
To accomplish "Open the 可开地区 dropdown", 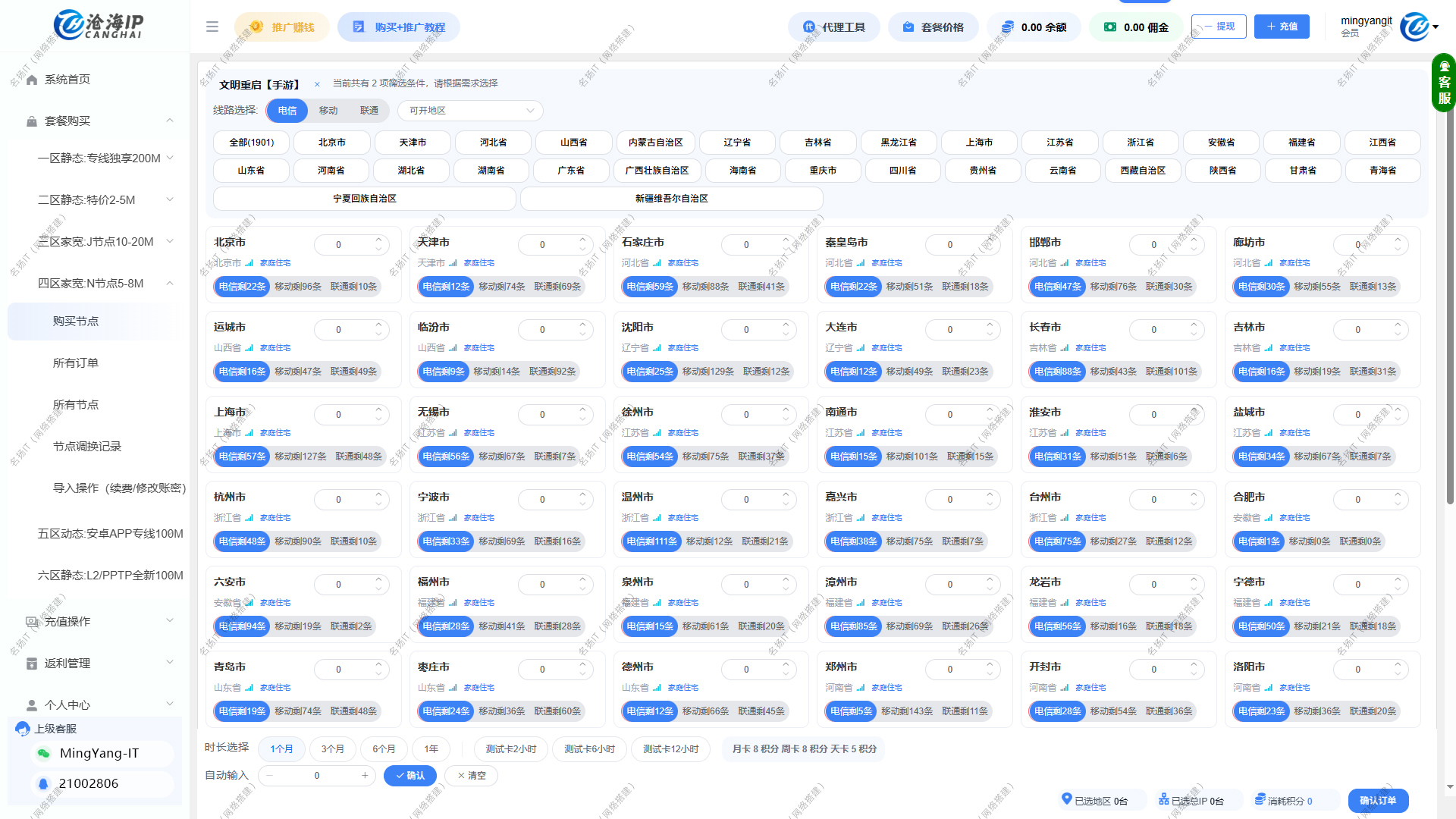I will point(470,111).
